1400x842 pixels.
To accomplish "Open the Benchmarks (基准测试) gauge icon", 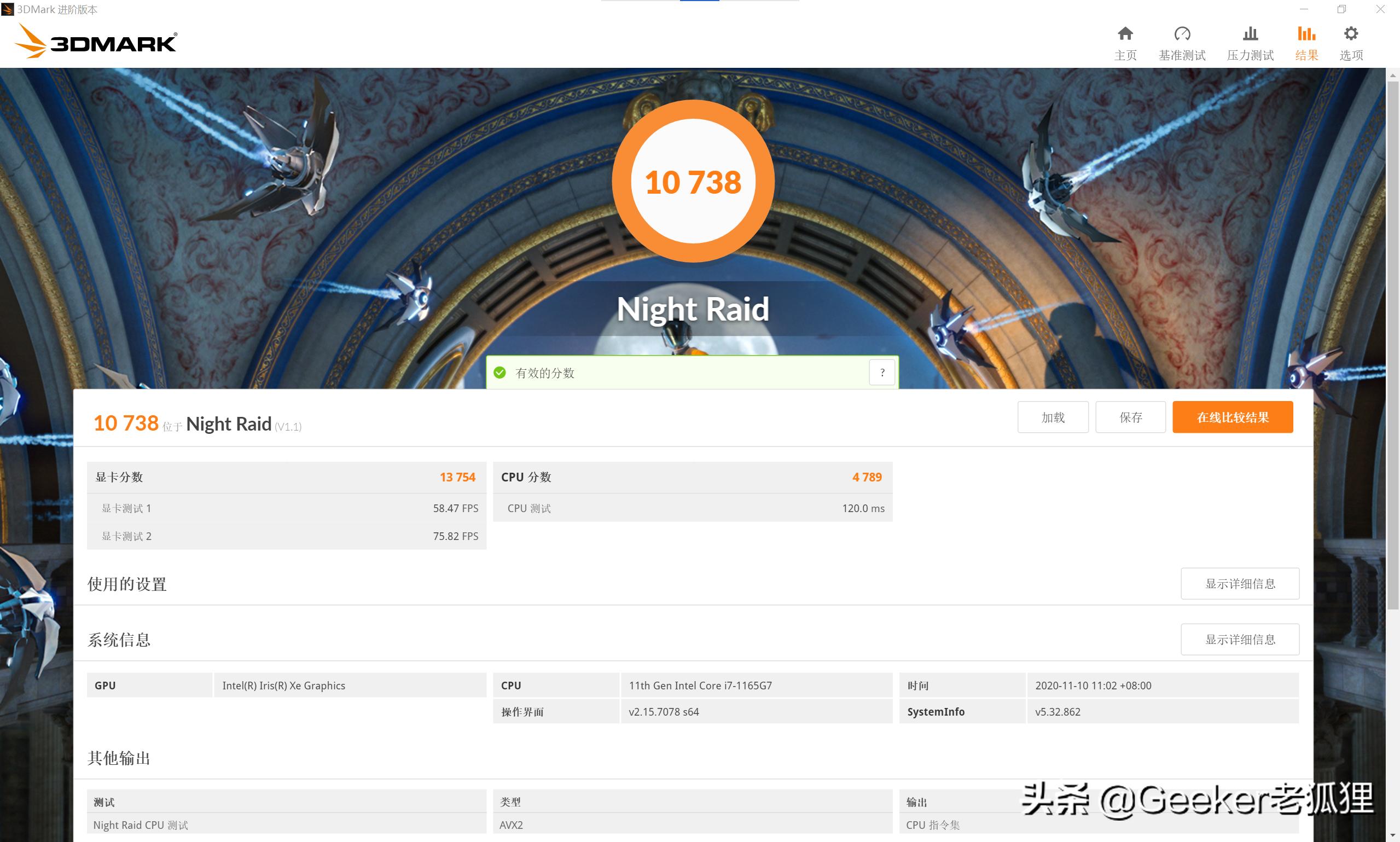I will click(x=1182, y=34).
